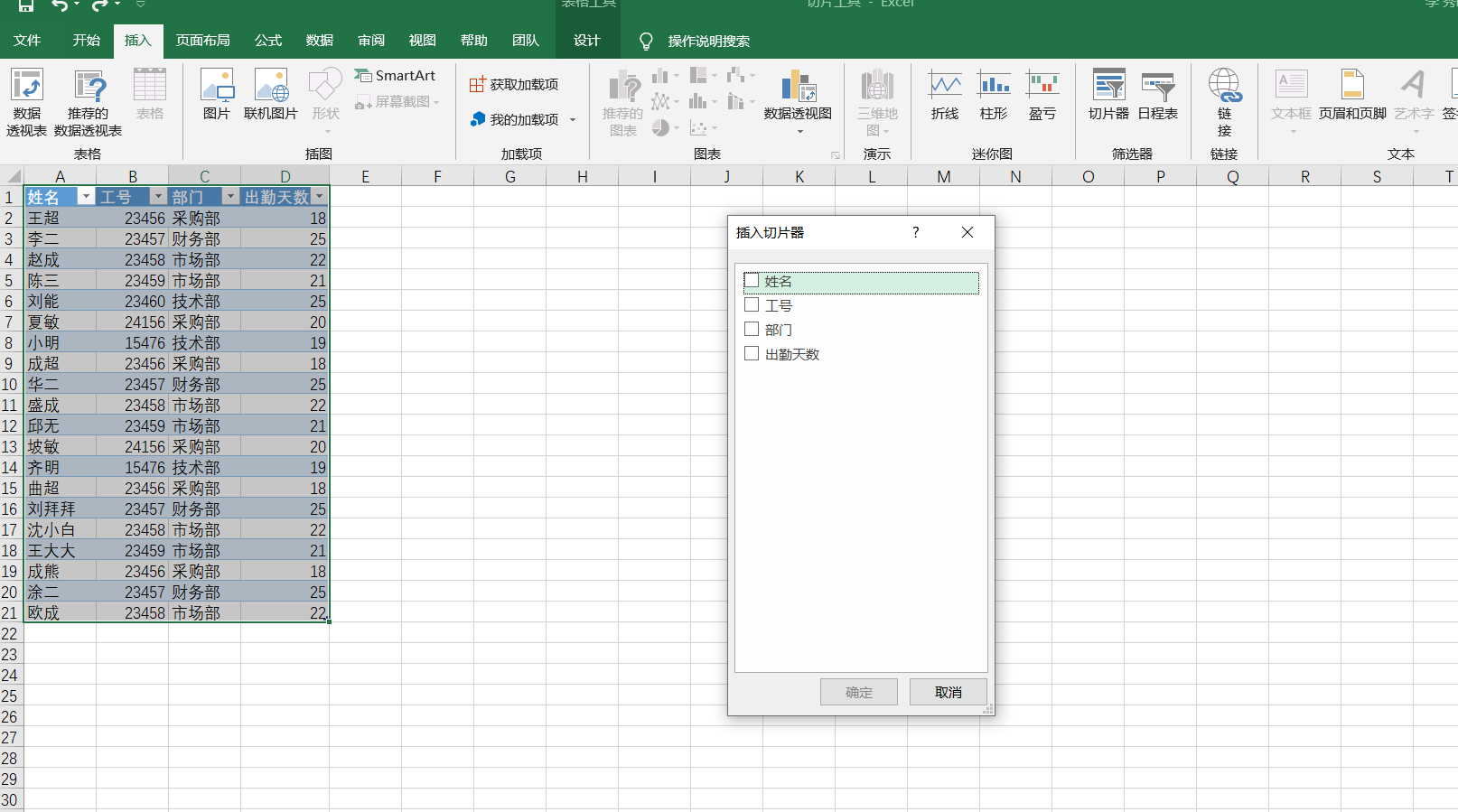Expand My Add-ins (我的加载项) dropdown arrow
The image size is (1458, 812).
tap(573, 120)
